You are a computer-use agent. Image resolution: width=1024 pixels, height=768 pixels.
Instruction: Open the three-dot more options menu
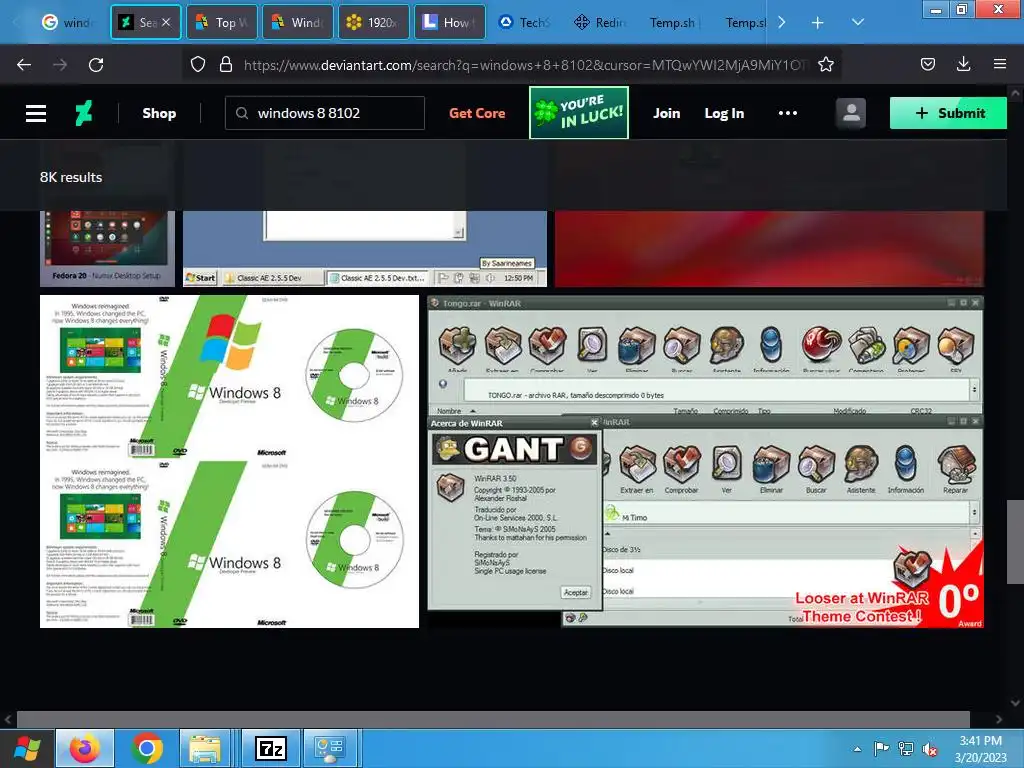[788, 113]
